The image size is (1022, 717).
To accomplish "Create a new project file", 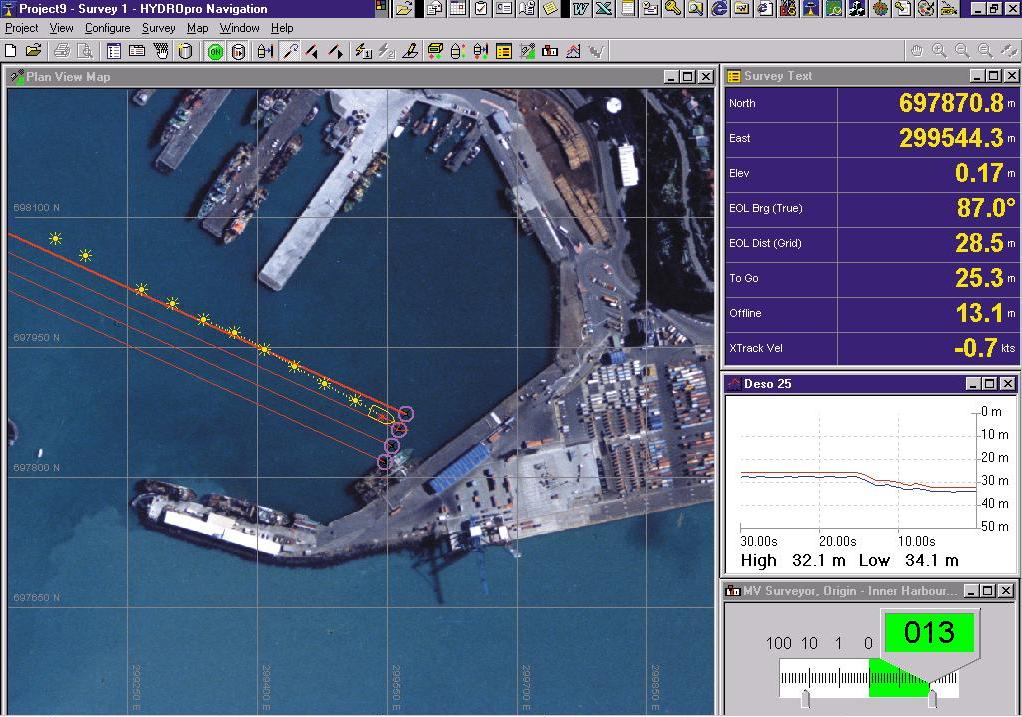I will pyautogui.click(x=10, y=51).
